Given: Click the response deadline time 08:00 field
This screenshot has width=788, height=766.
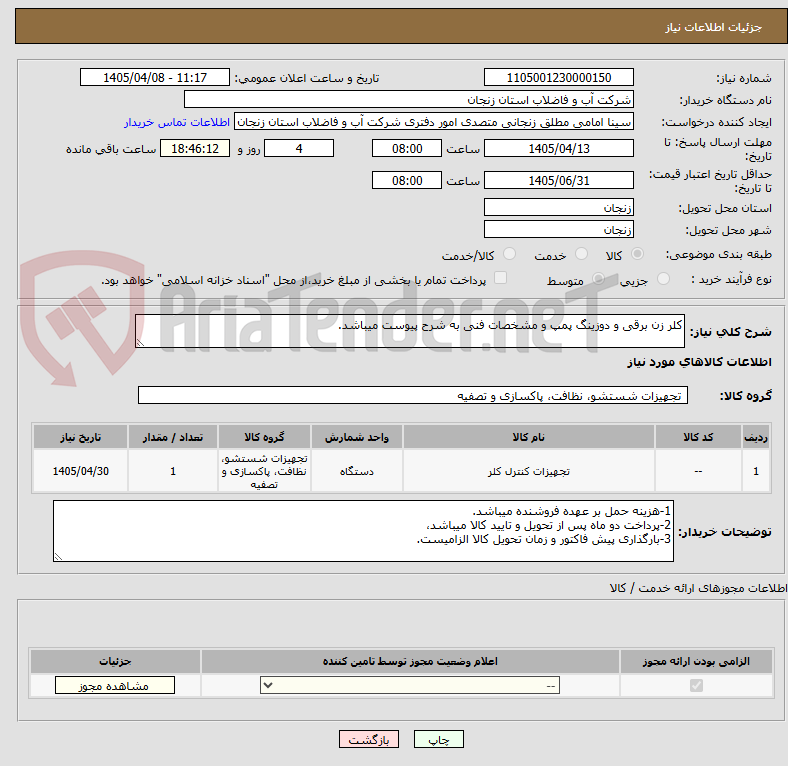Looking at the screenshot, I should click(x=407, y=149).
